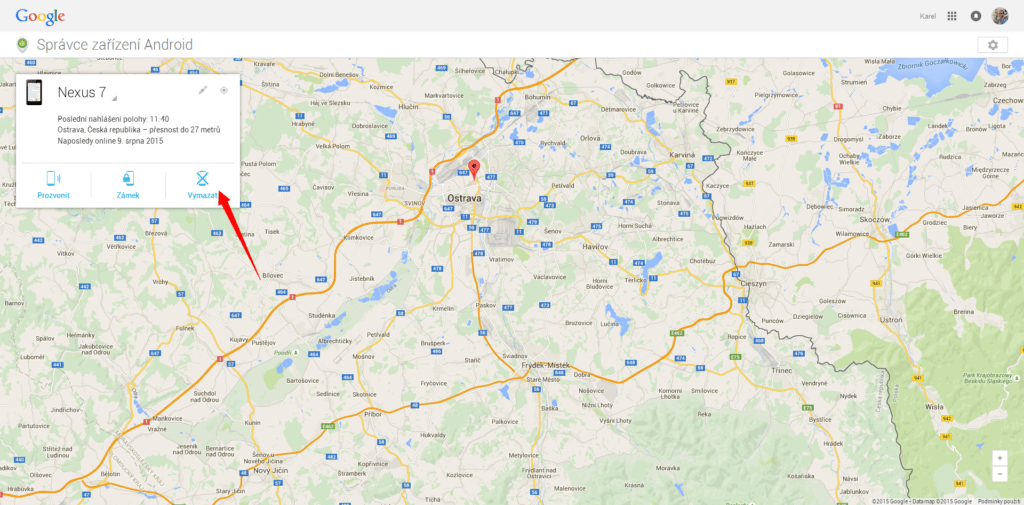
Task: Open the notifications bell icon
Action: tap(976, 16)
